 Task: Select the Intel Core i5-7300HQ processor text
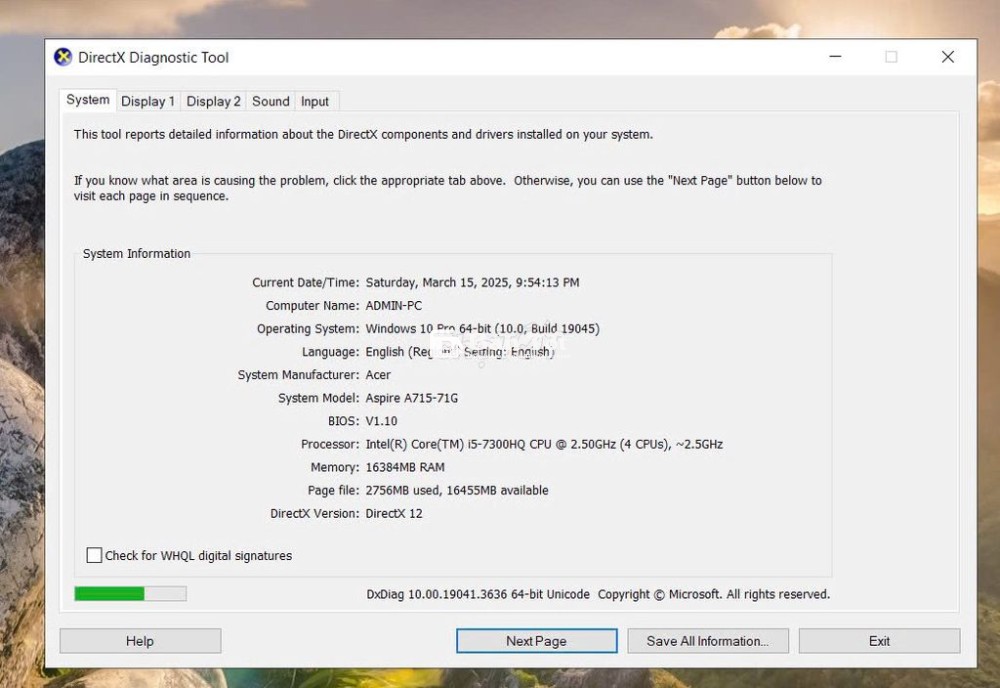point(544,444)
